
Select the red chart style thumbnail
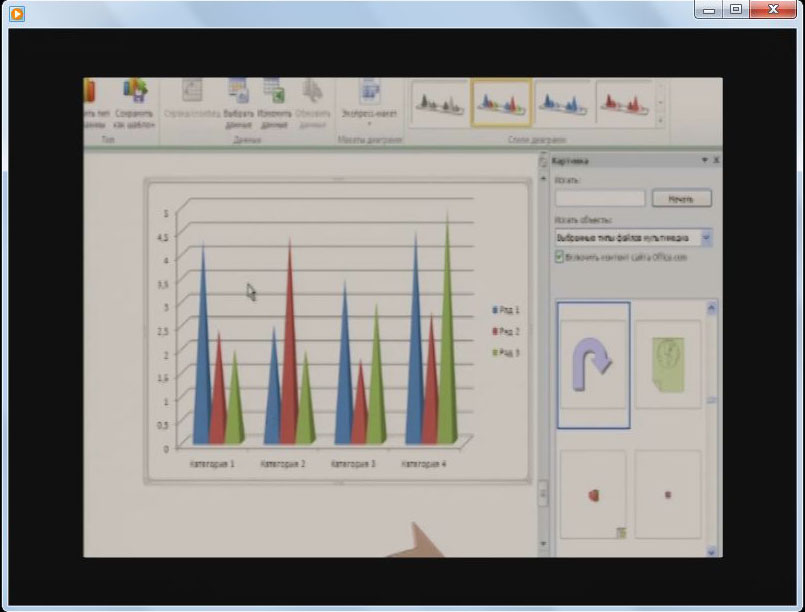[x=624, y=102]
